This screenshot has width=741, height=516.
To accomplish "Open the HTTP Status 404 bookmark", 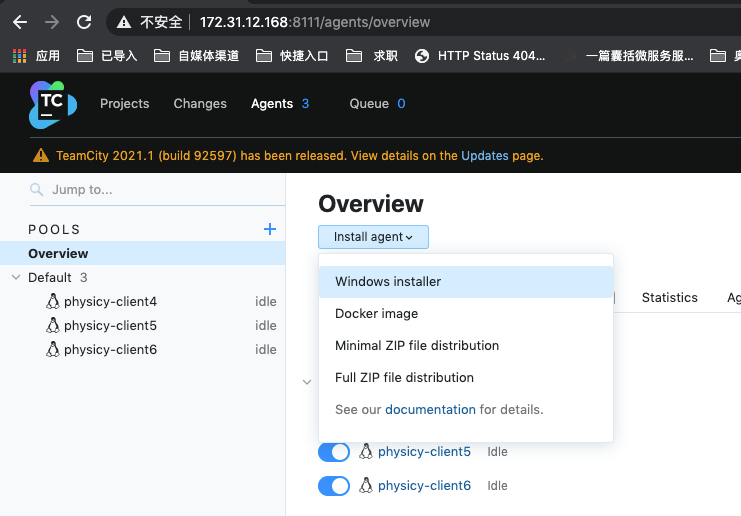I will [480, 56].
